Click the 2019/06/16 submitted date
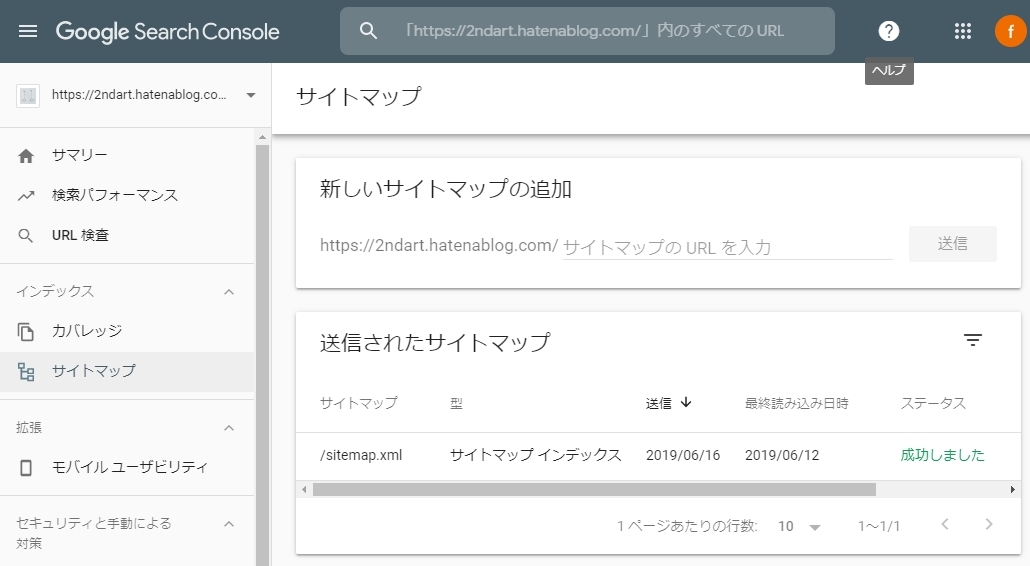1030x566 pixels. click(683, 455)
